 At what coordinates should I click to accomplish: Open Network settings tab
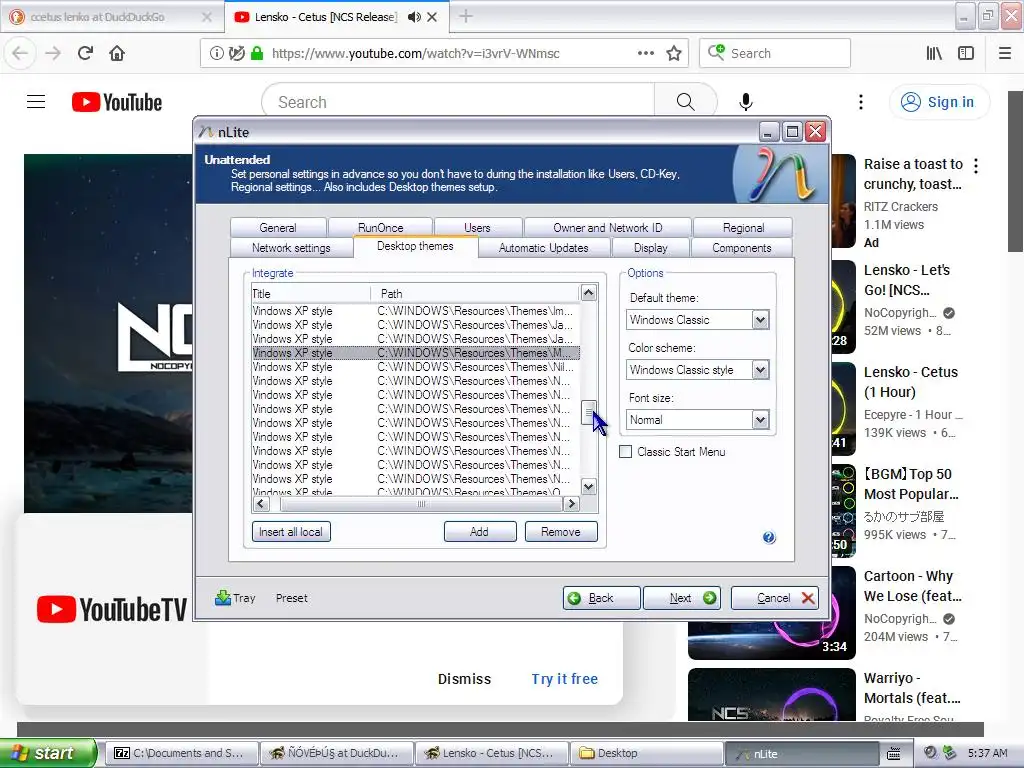(291, 248)
